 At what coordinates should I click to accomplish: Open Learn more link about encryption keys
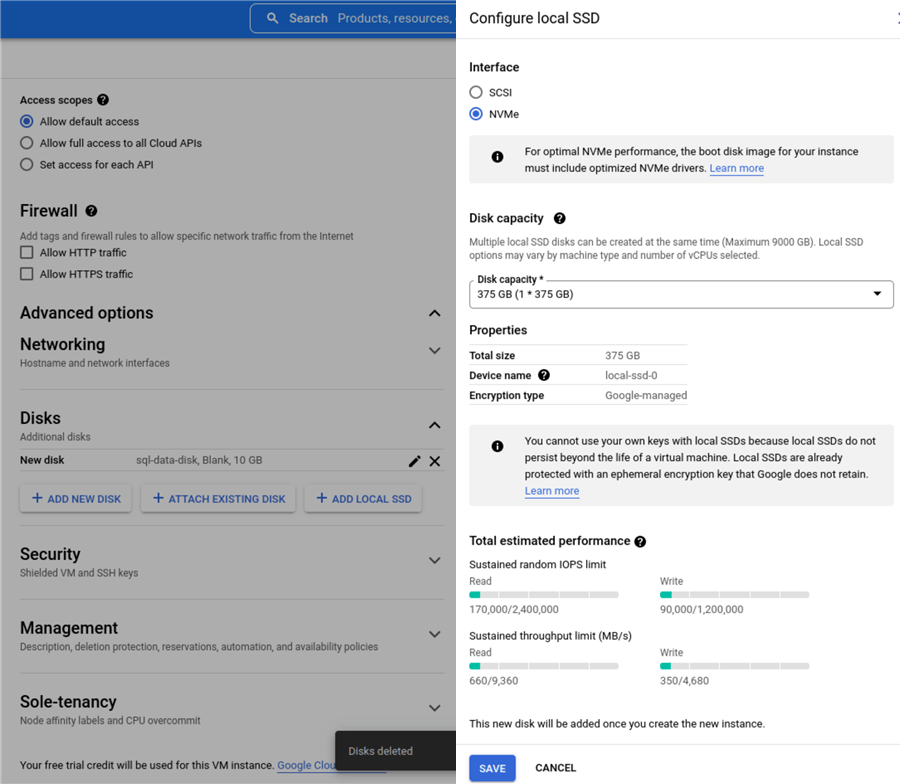click(552, 491)
